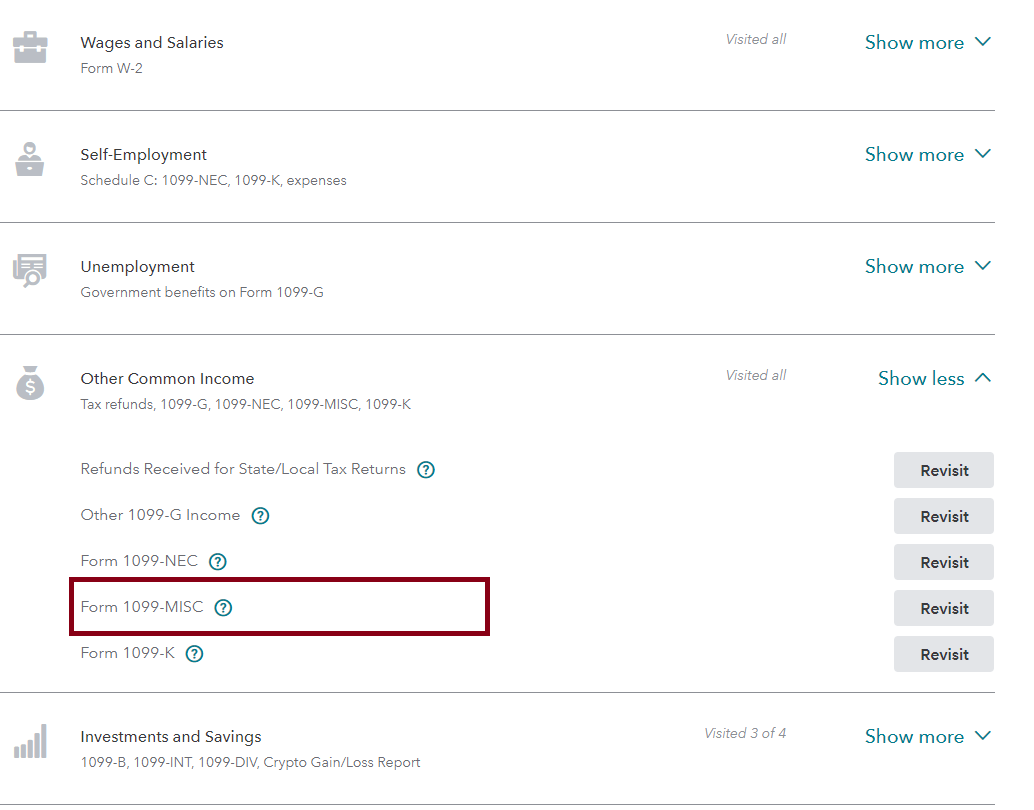Show help tooltip for Form 1099-MISC
1034x810 pixels.
223,608
